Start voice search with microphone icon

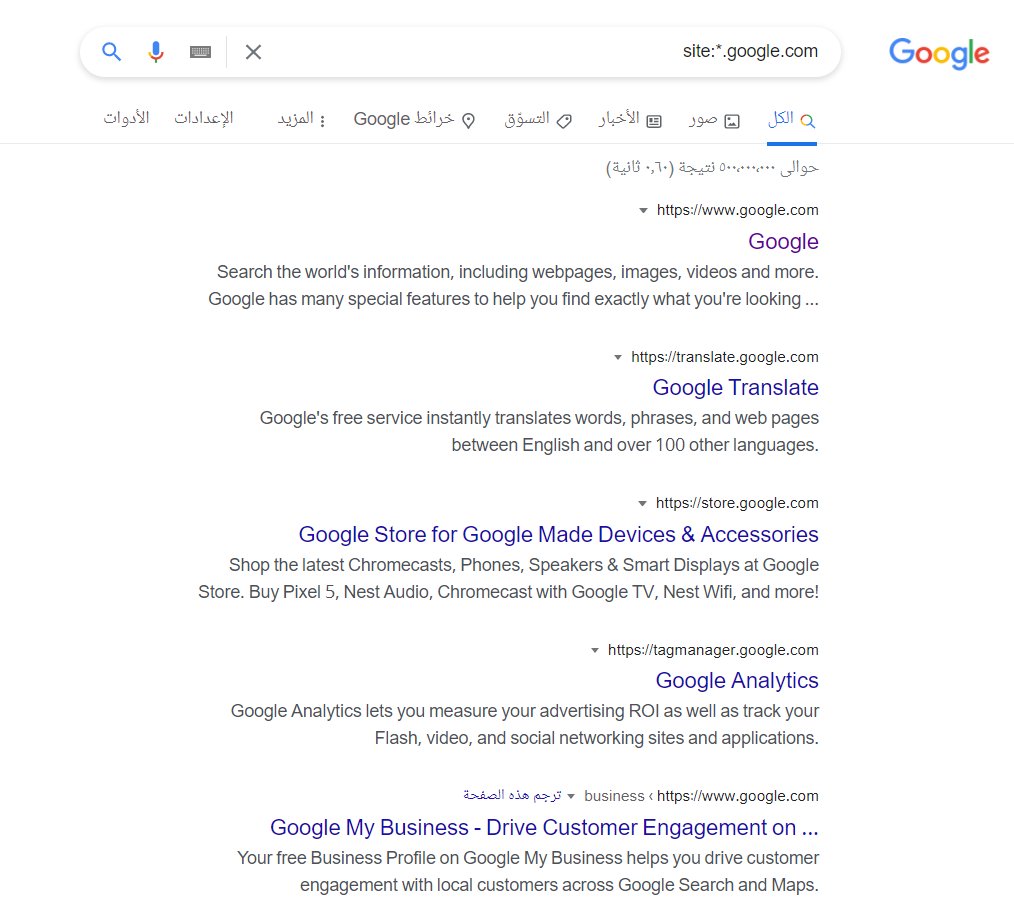pyautogui.click(x=155, y=51)
